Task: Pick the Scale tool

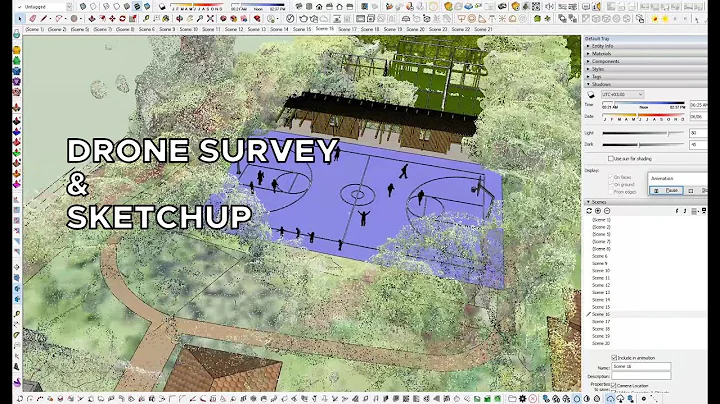Action: (x=132, y=19)
